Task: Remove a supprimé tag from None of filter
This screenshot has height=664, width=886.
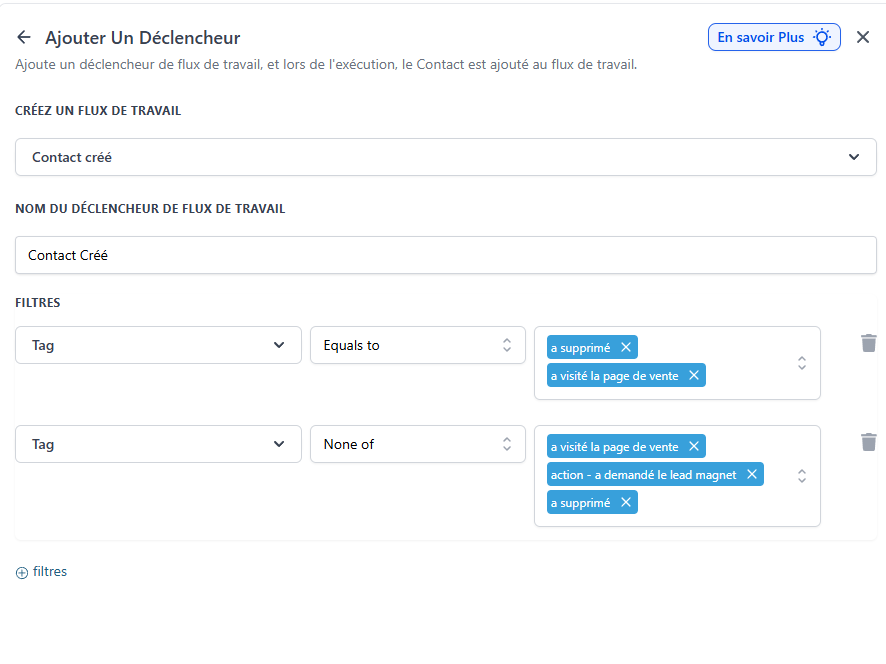Action: (x=626, y=502)
